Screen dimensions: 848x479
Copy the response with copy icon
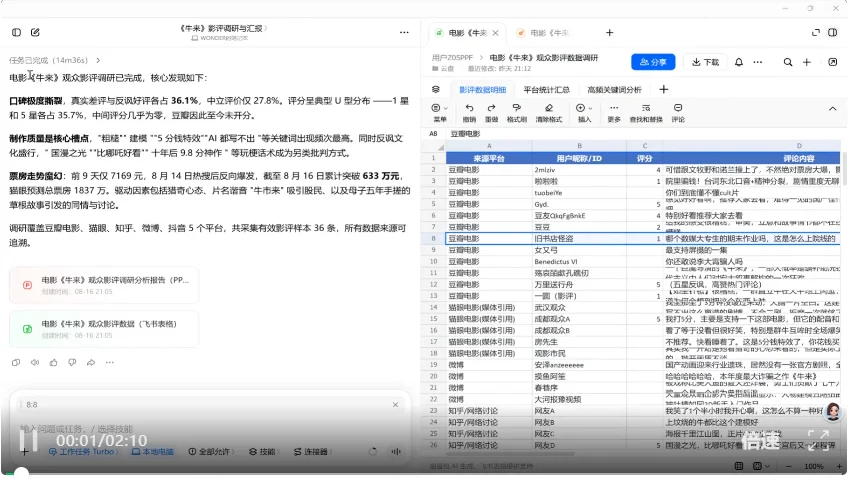pyautogui.click(x=16, y=362)
